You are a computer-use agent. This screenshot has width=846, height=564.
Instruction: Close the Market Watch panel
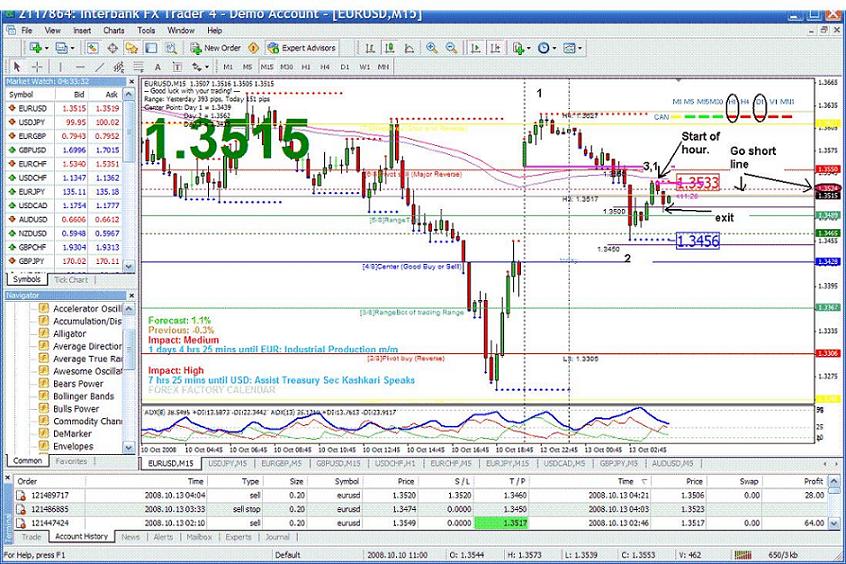point(132,81)
